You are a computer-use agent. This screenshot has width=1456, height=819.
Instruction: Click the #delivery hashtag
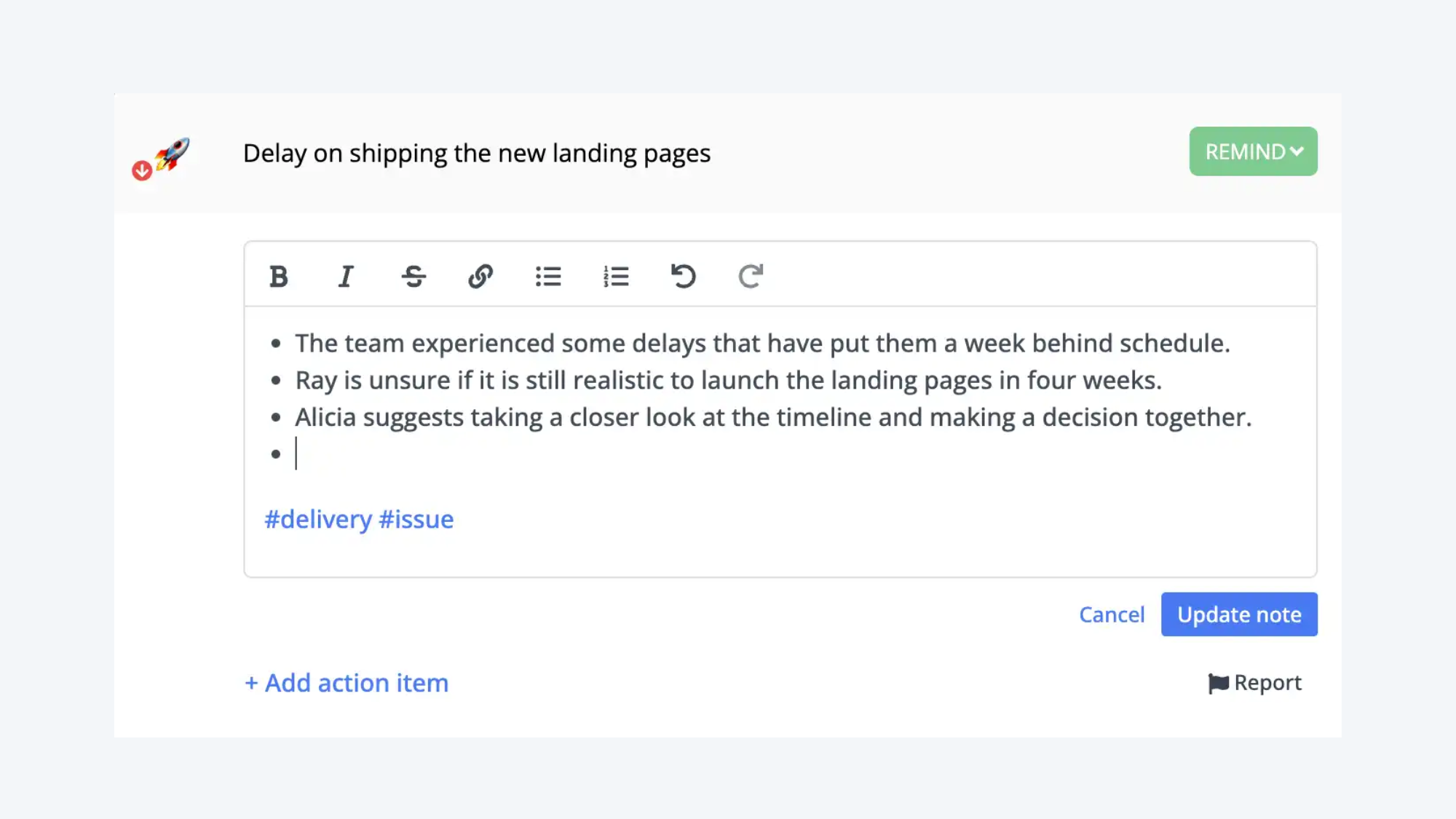click(x=318, y=520)
